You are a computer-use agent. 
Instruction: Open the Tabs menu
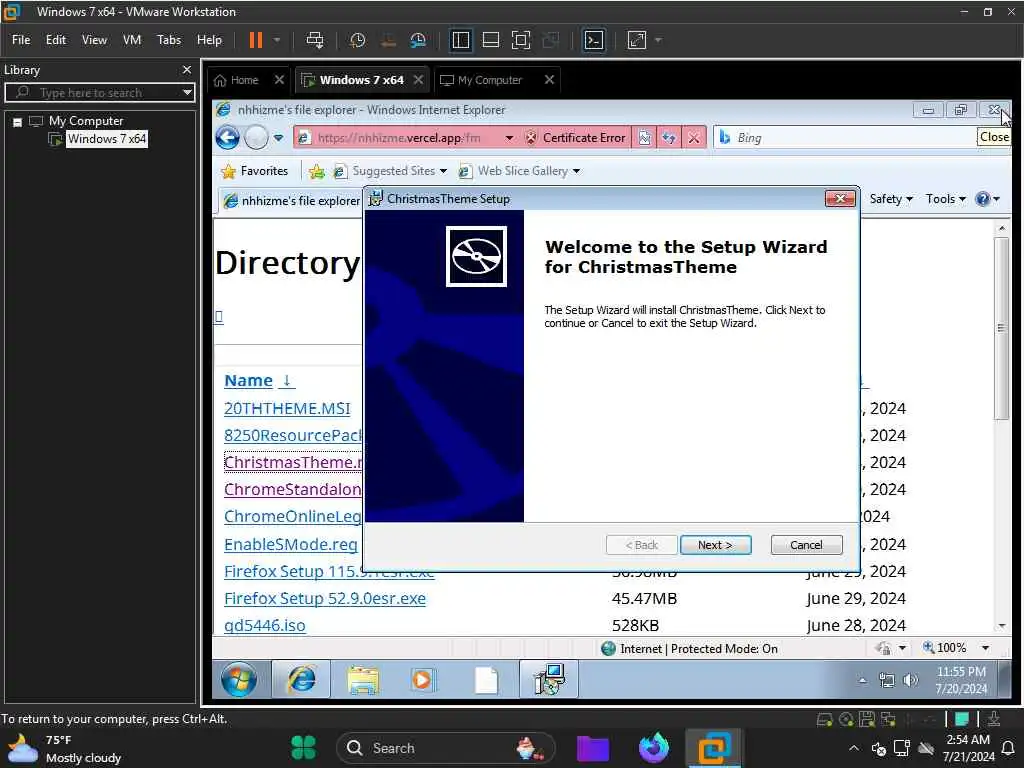(x=168, y=40)
